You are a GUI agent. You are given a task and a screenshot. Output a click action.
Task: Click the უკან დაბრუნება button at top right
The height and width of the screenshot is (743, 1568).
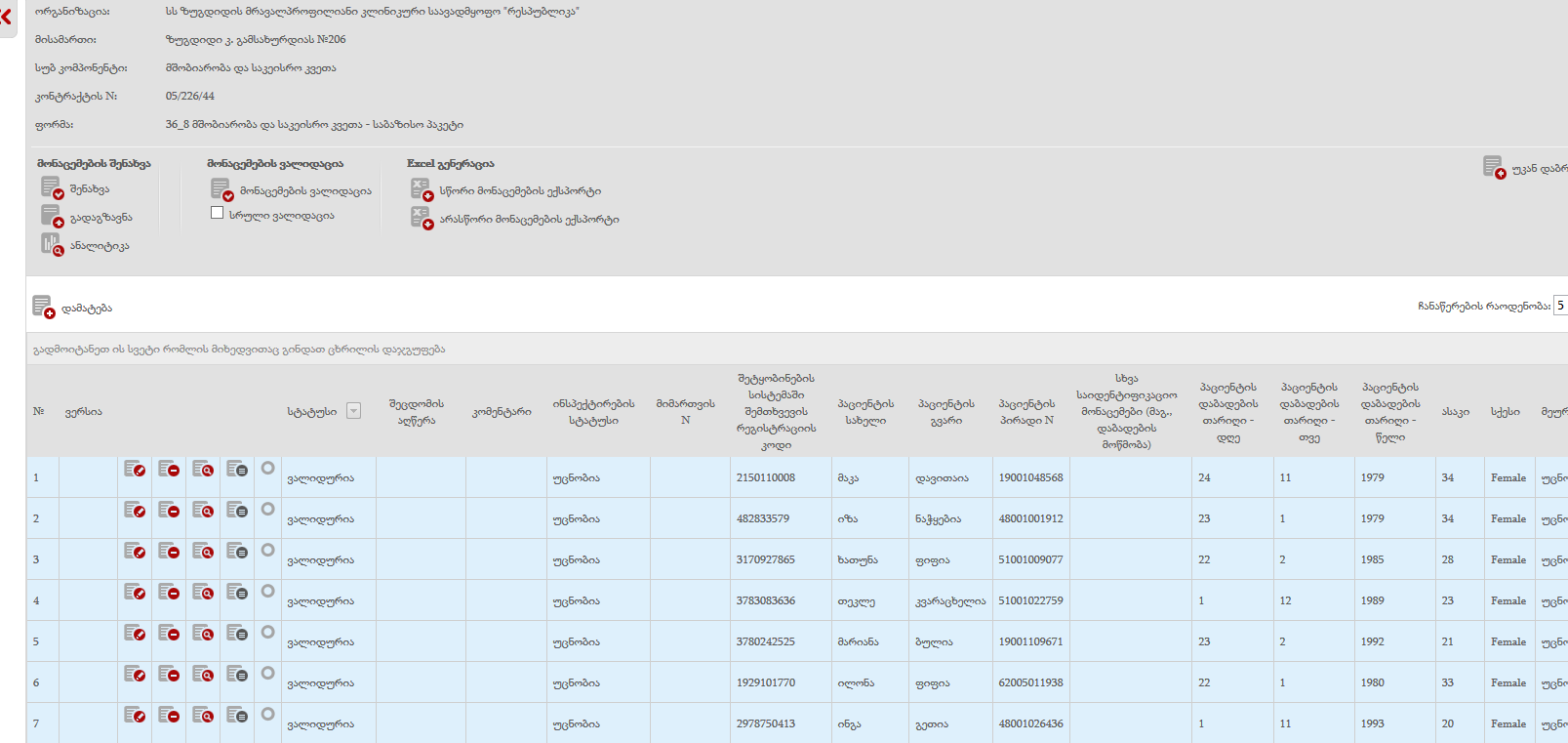[x=1493, y=167]
